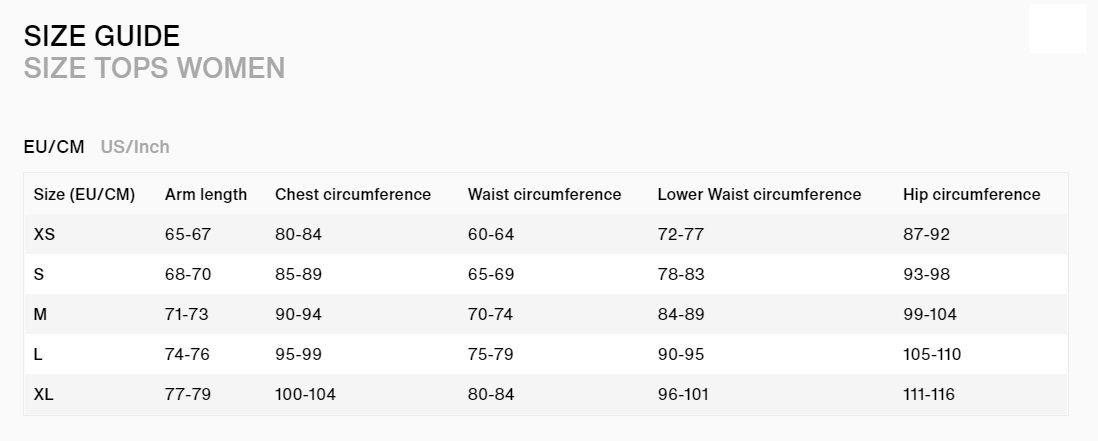Image resolution: width=1098 pixels, height=441 pixels.
Task: Click the 100-104 chest value for XL
Action: (x=305, y=394)
